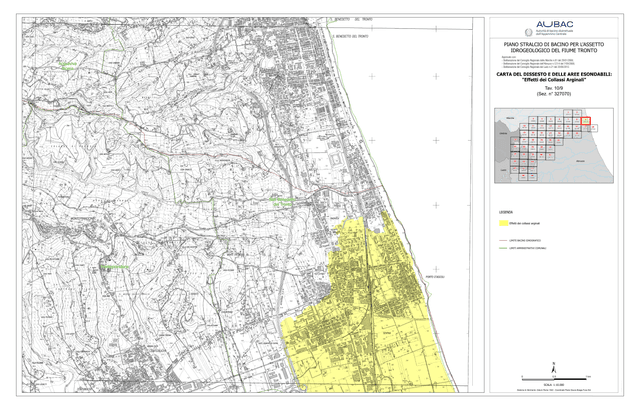This screenshot has width=640, height=409.
Task: Click the AUBAC logo
Action: coord(554,24)
